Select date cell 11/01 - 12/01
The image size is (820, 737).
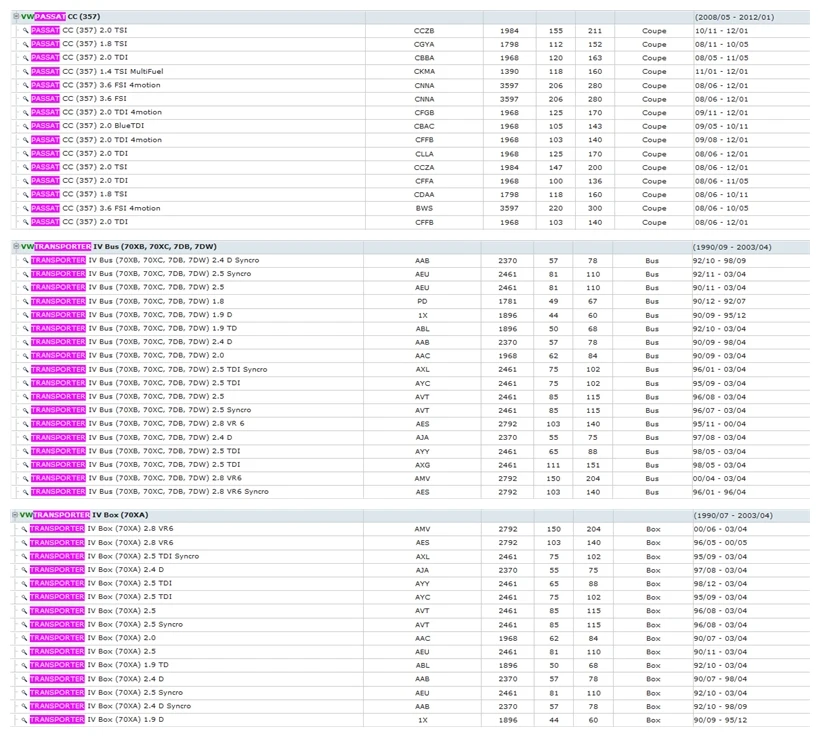[x=721, y=72]
